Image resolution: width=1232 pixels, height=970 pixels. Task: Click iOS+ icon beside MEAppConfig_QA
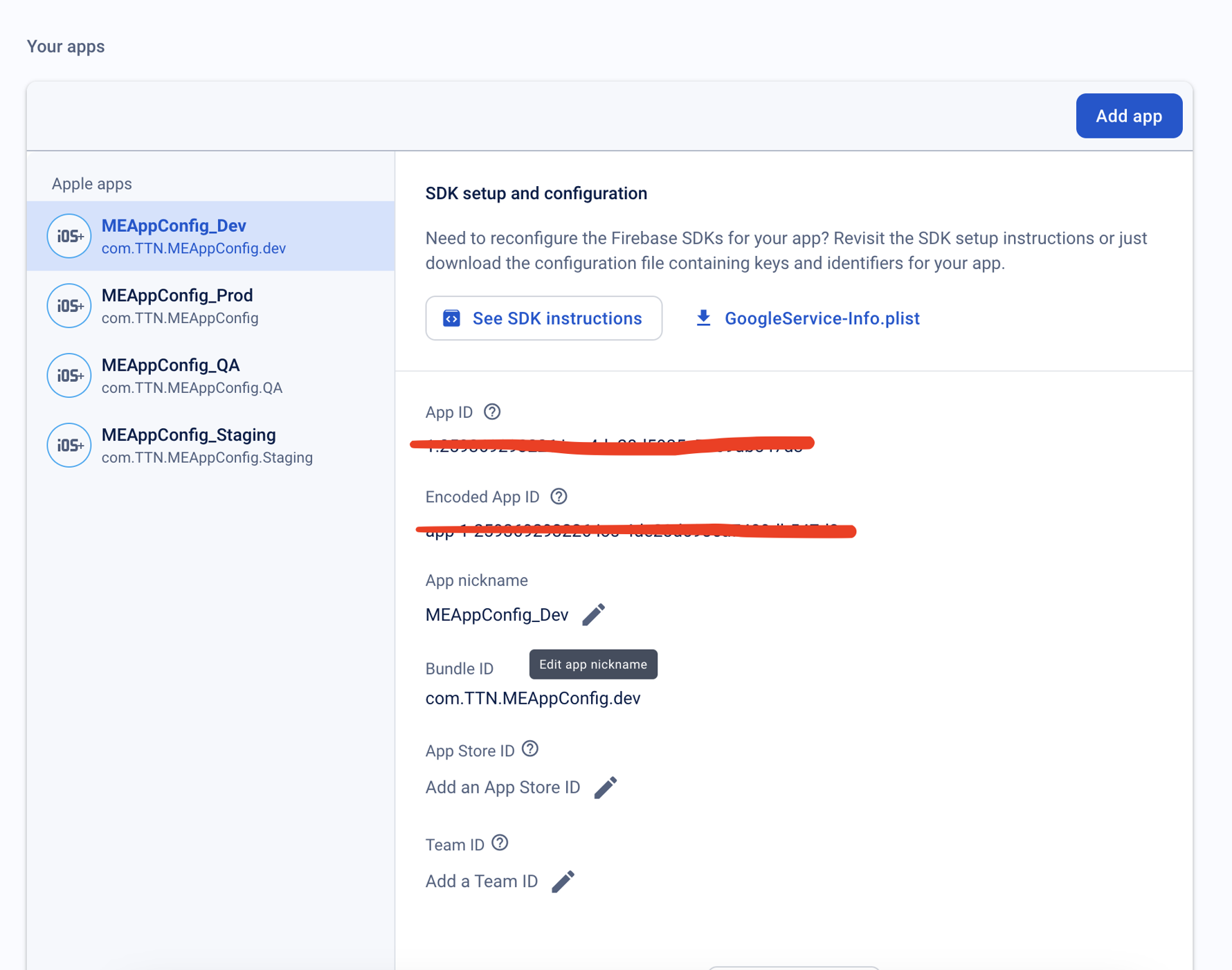pyautogui.click(x=69, y=375)
